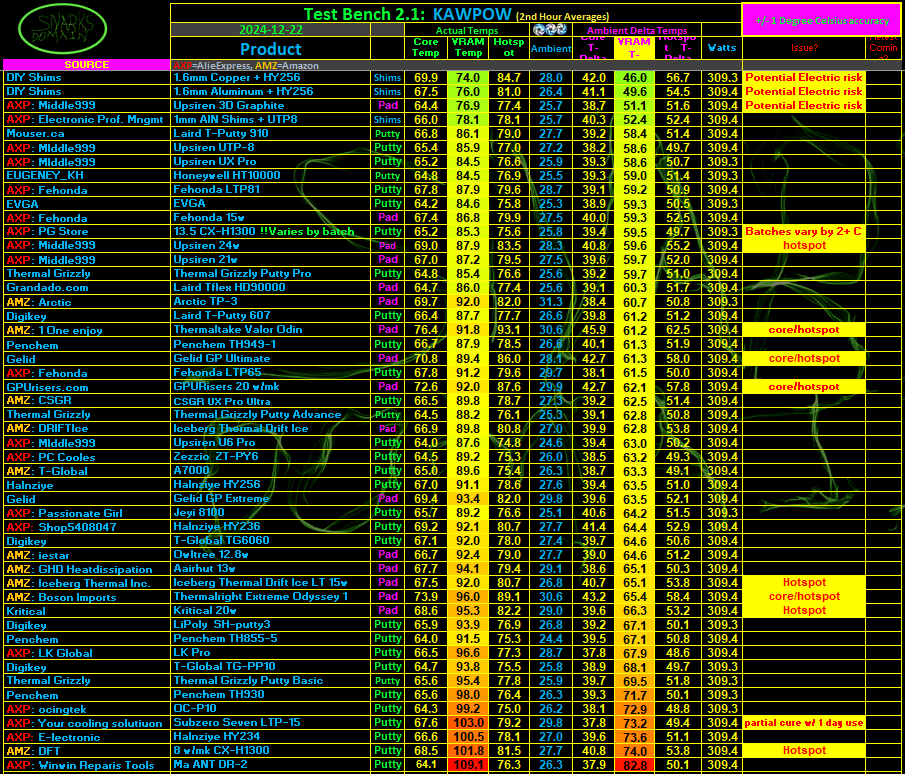Select the Gelid GP Extreme cell
Screen dimensions: 905x774
pos(271,499)
